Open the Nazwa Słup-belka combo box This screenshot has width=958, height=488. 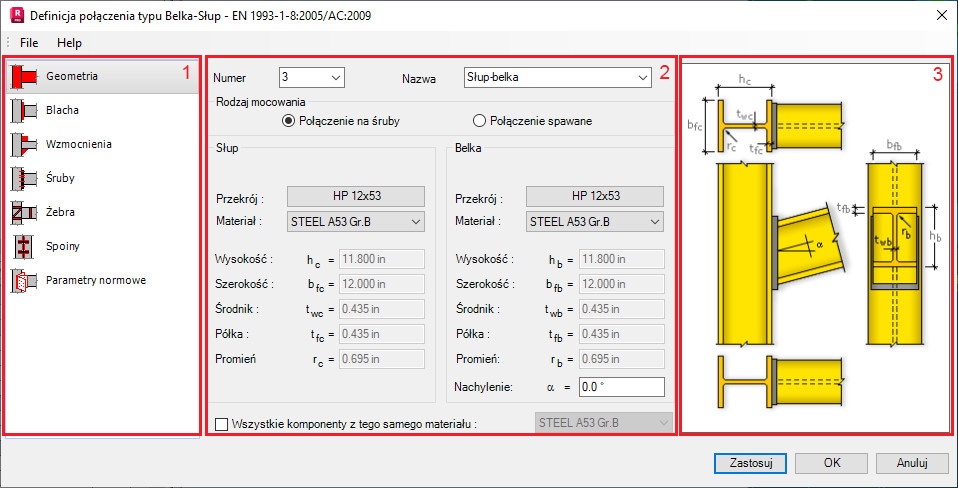click(557, 78)
